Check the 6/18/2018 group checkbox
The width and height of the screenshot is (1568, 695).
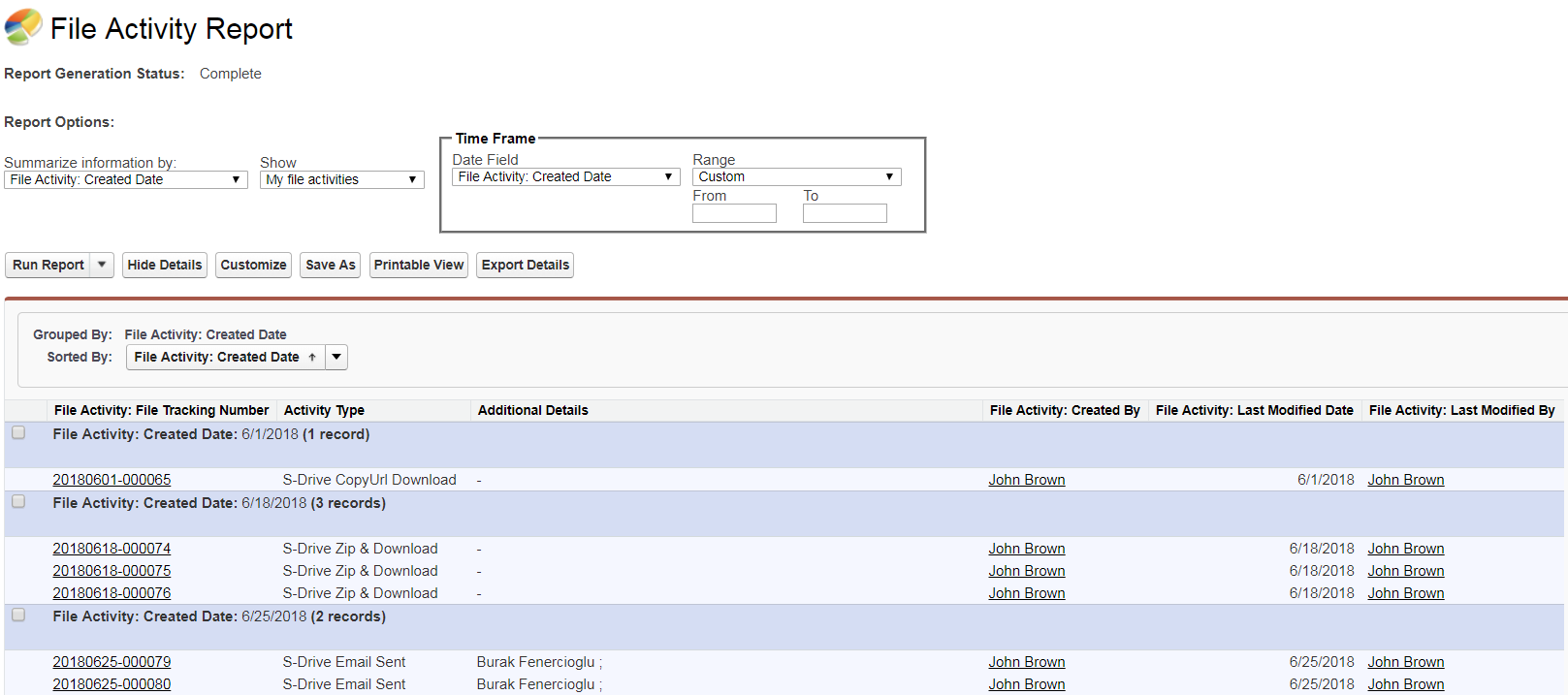(x=18, y=502)
